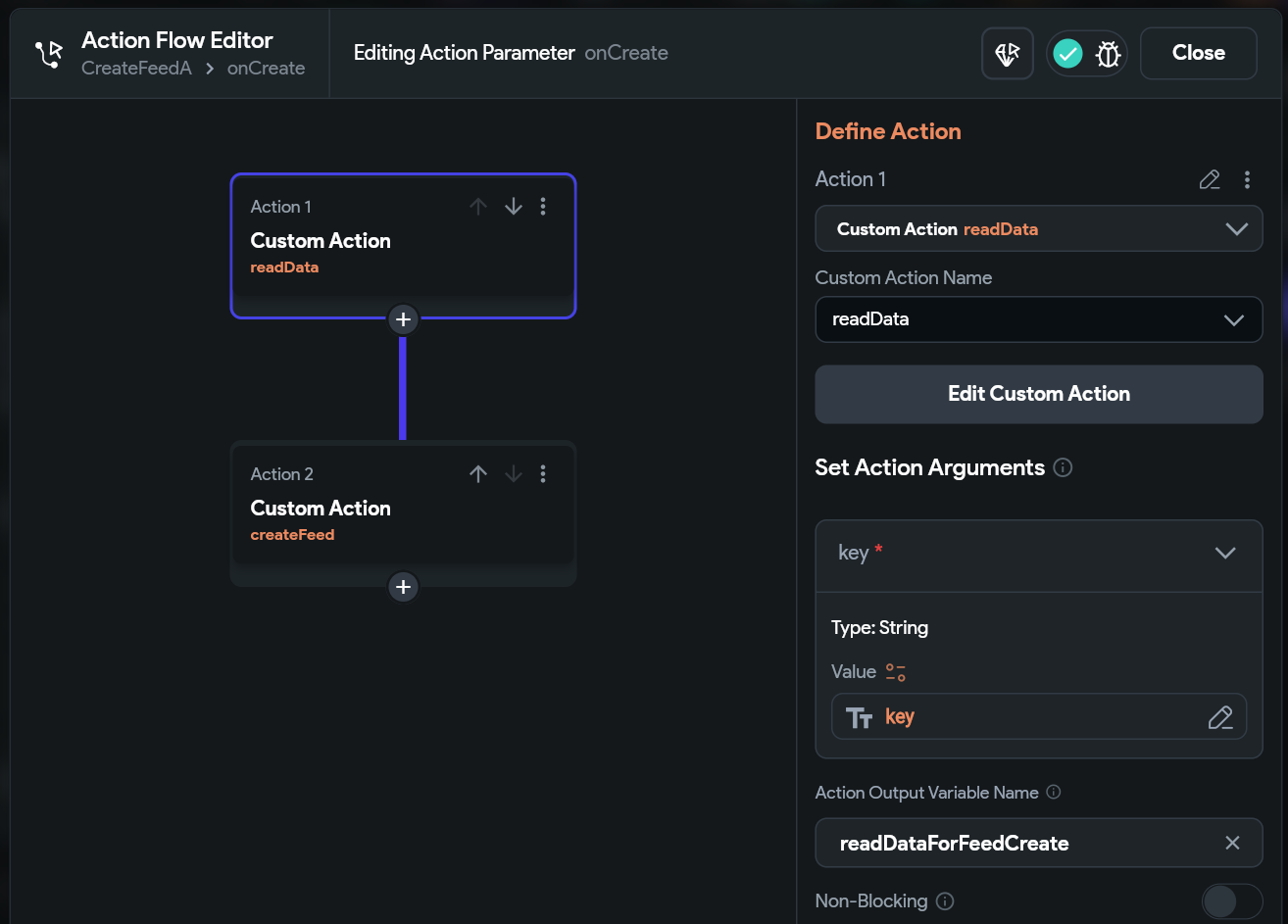
Task: Show info for Set Action Arguments
Action: click(x=1063, y=468)
